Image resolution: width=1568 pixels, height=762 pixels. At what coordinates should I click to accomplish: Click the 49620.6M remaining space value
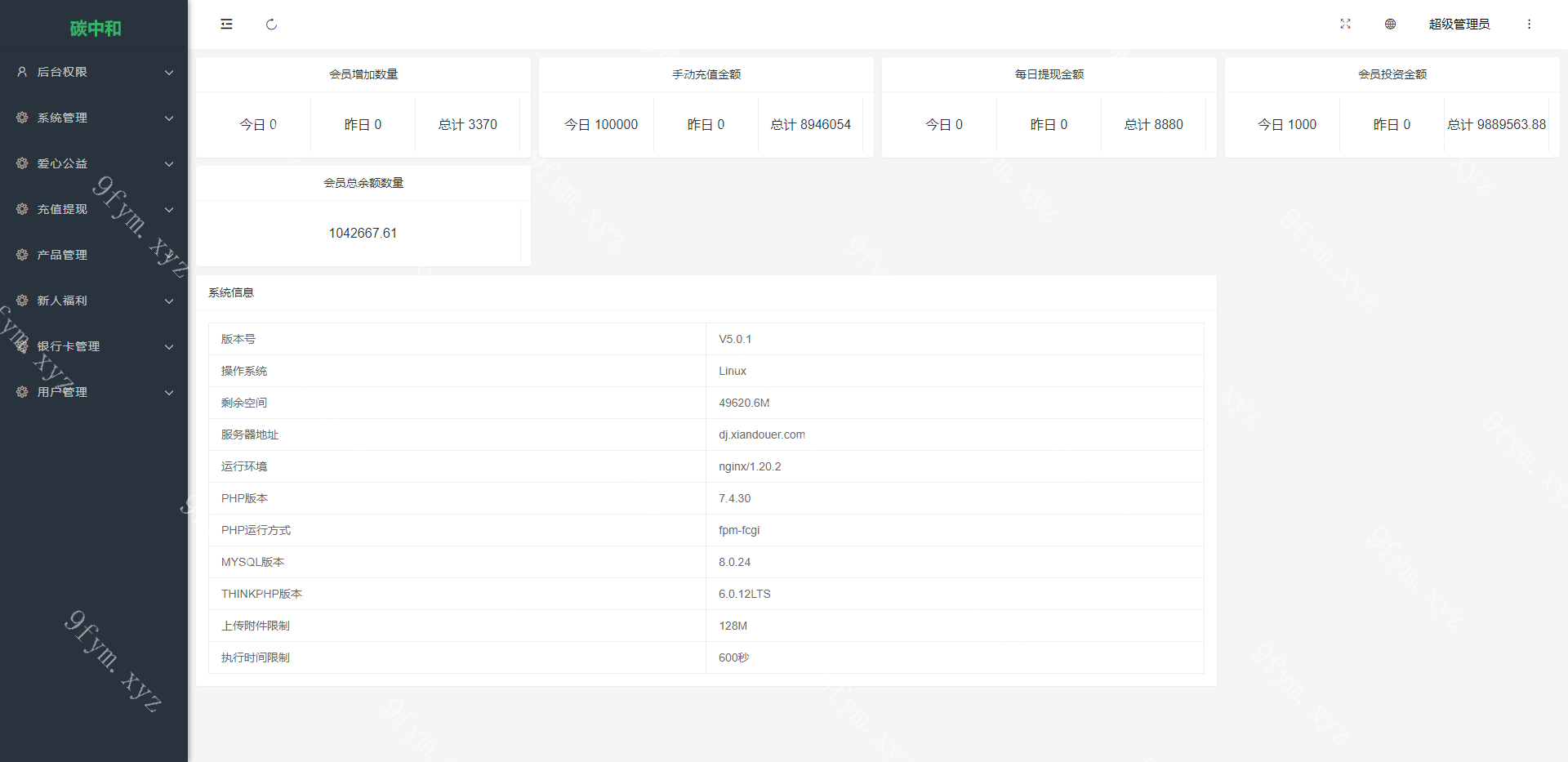[744, 403]
